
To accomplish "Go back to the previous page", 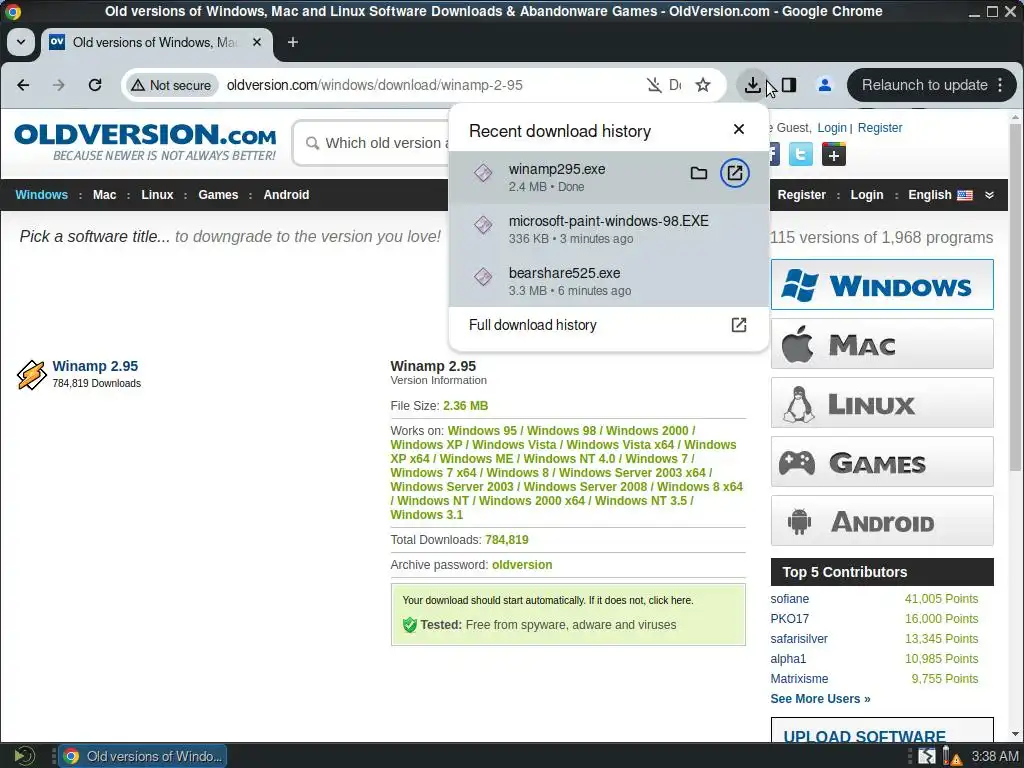I will [x=23, y=85].
